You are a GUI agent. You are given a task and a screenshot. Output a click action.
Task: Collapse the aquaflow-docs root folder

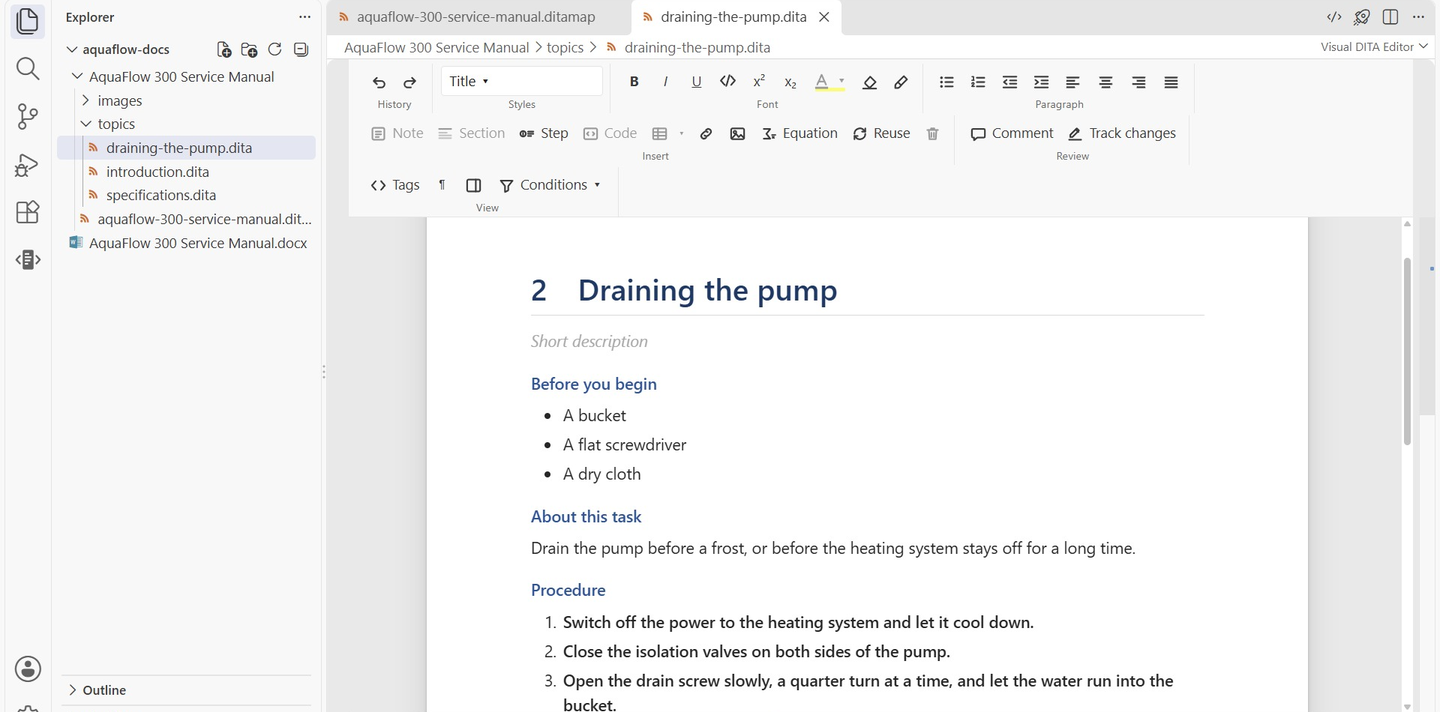72,49
